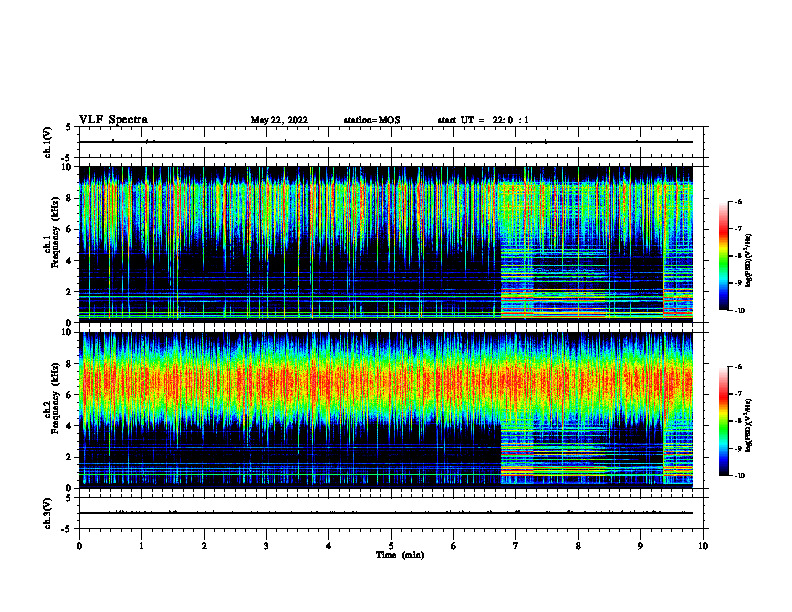Screen dimensions: 792x612
Task: Click the ch.3 voltage trace line
Action: pyautogui.click(x=386, y=513)
